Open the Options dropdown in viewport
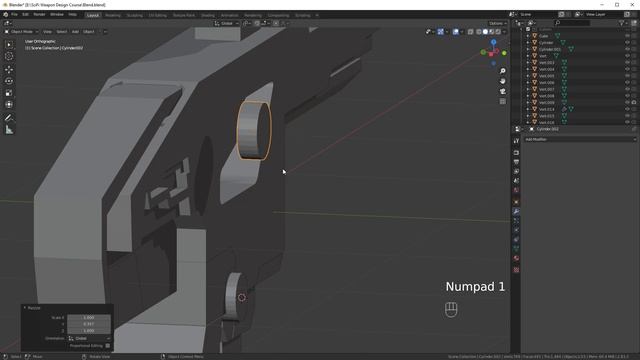The height and width of the screenshot is (360, 640). tap(497, 23)
